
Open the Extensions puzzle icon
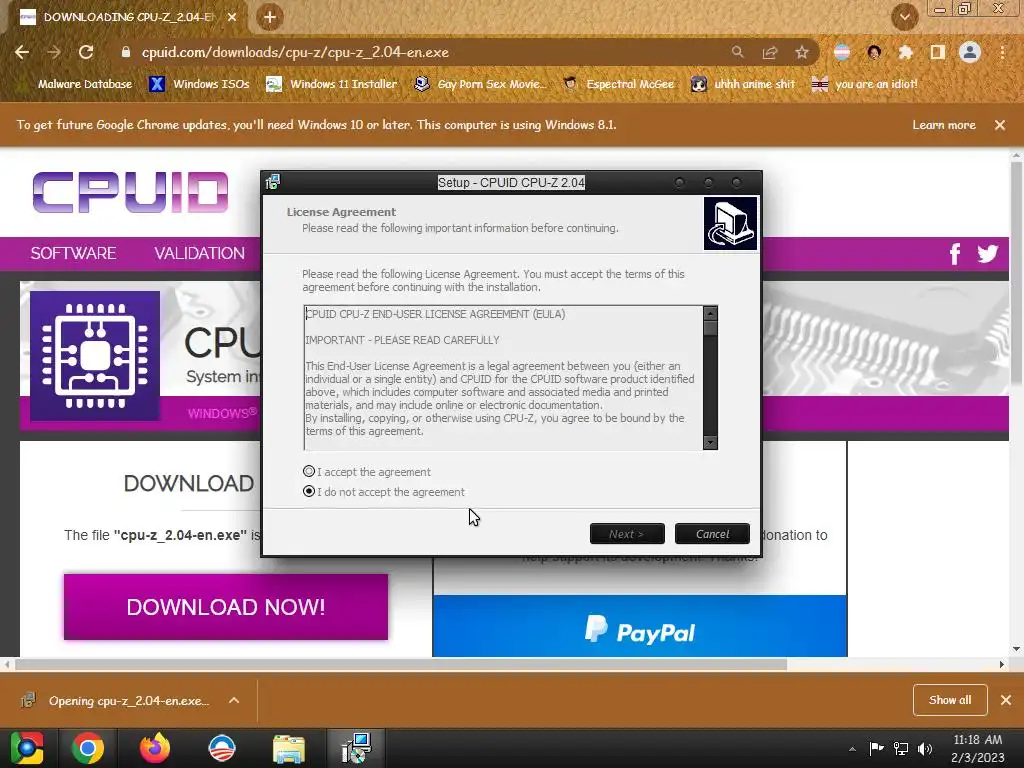point(905,52)
